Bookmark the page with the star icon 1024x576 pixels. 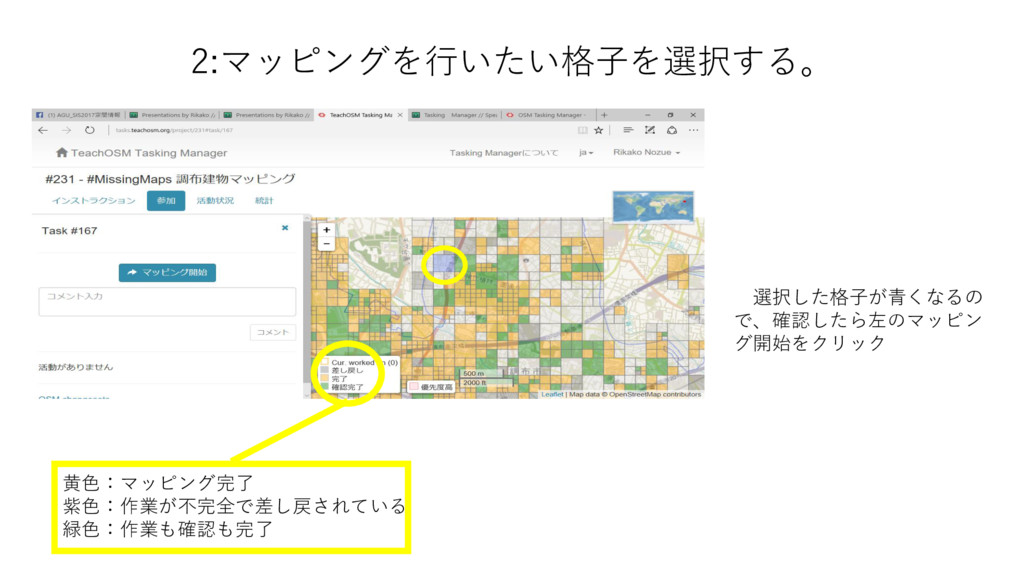tap(598, 131)
